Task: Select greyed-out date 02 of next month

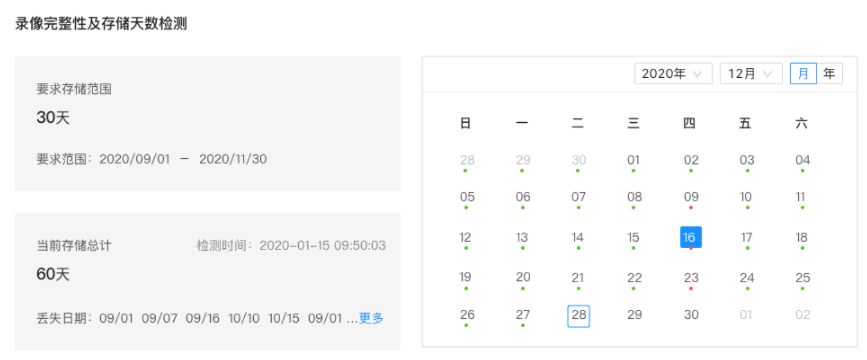Action: pos(802,315)
